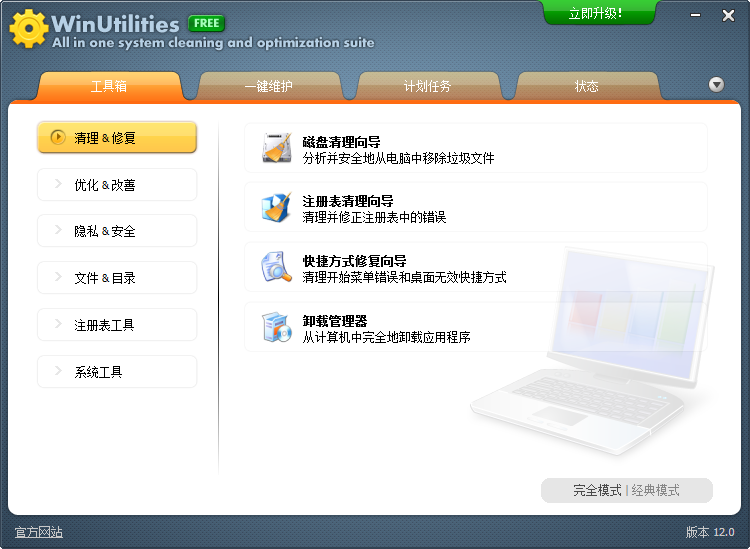
Task: Switch to the 一键维护 tab
Action: 268,87
